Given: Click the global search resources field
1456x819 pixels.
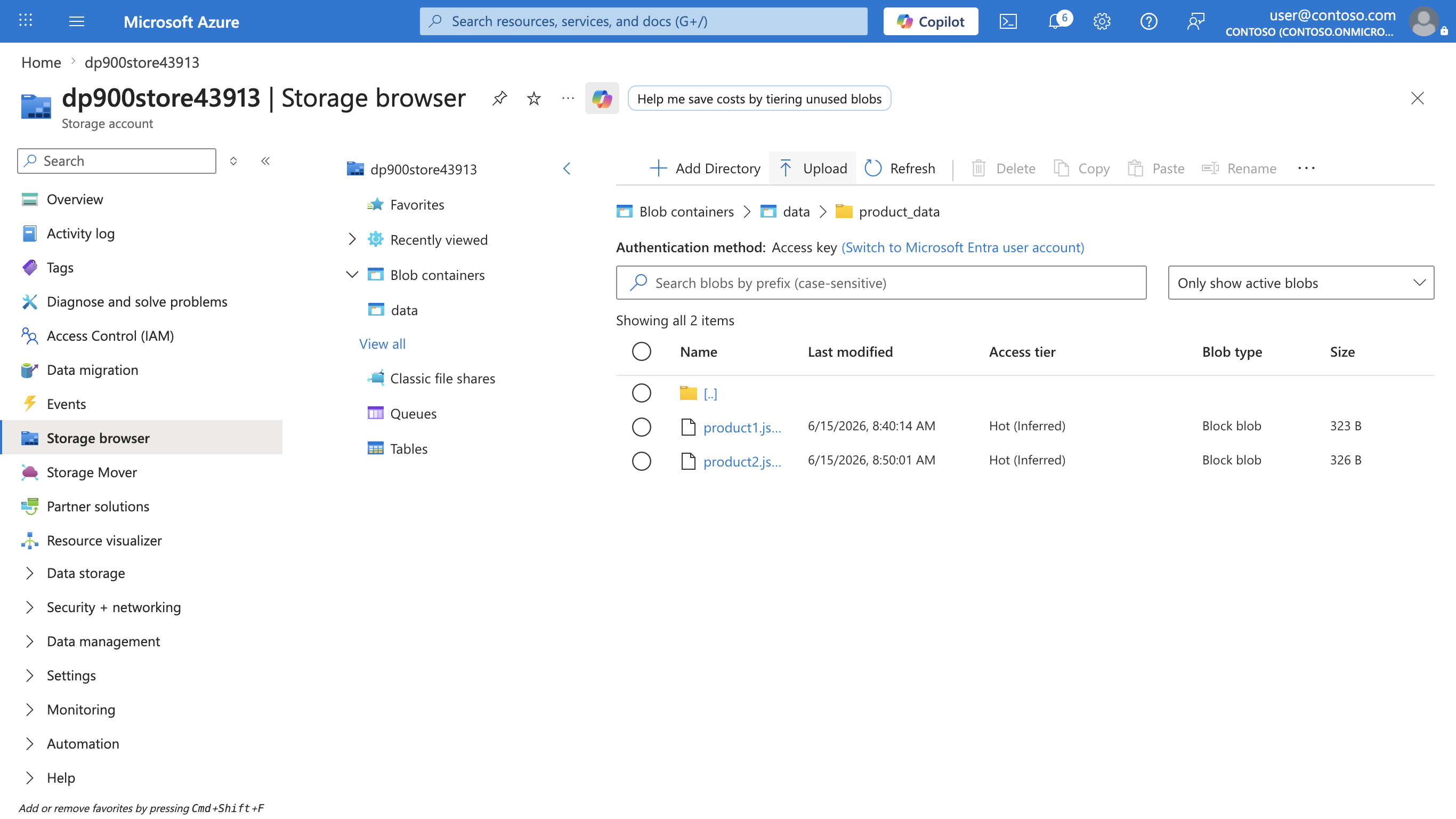Looking at the screenshot, I should (x=643, y=21).
